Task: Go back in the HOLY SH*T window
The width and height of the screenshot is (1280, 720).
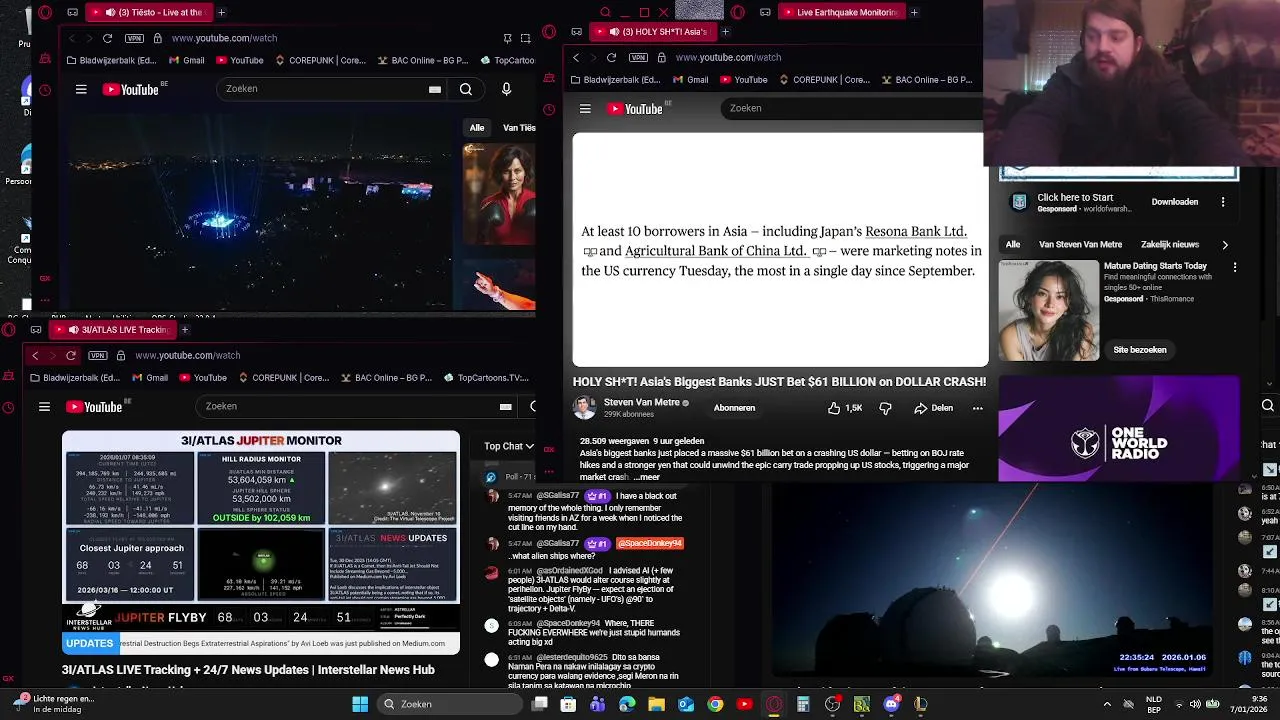Action: 576,57
